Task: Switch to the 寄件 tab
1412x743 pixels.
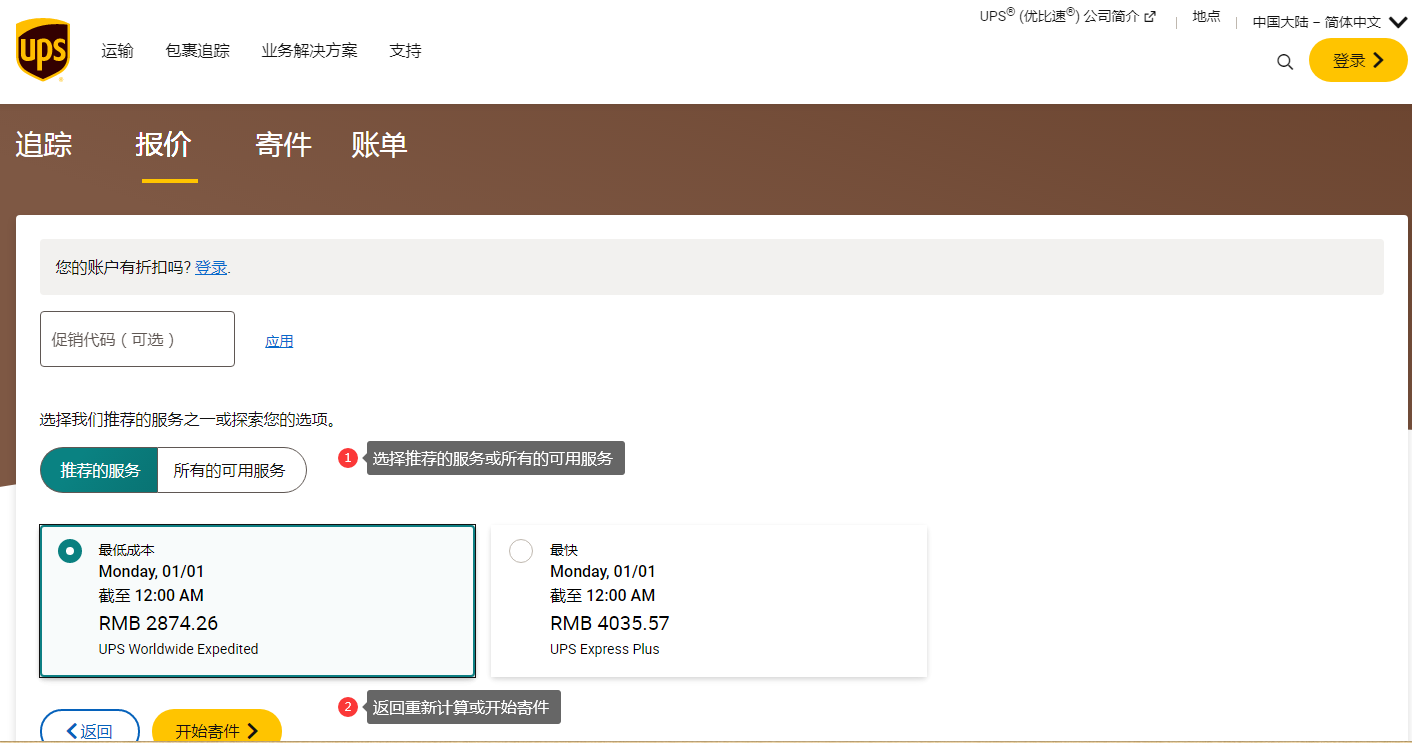Action: tap(283, 145)
